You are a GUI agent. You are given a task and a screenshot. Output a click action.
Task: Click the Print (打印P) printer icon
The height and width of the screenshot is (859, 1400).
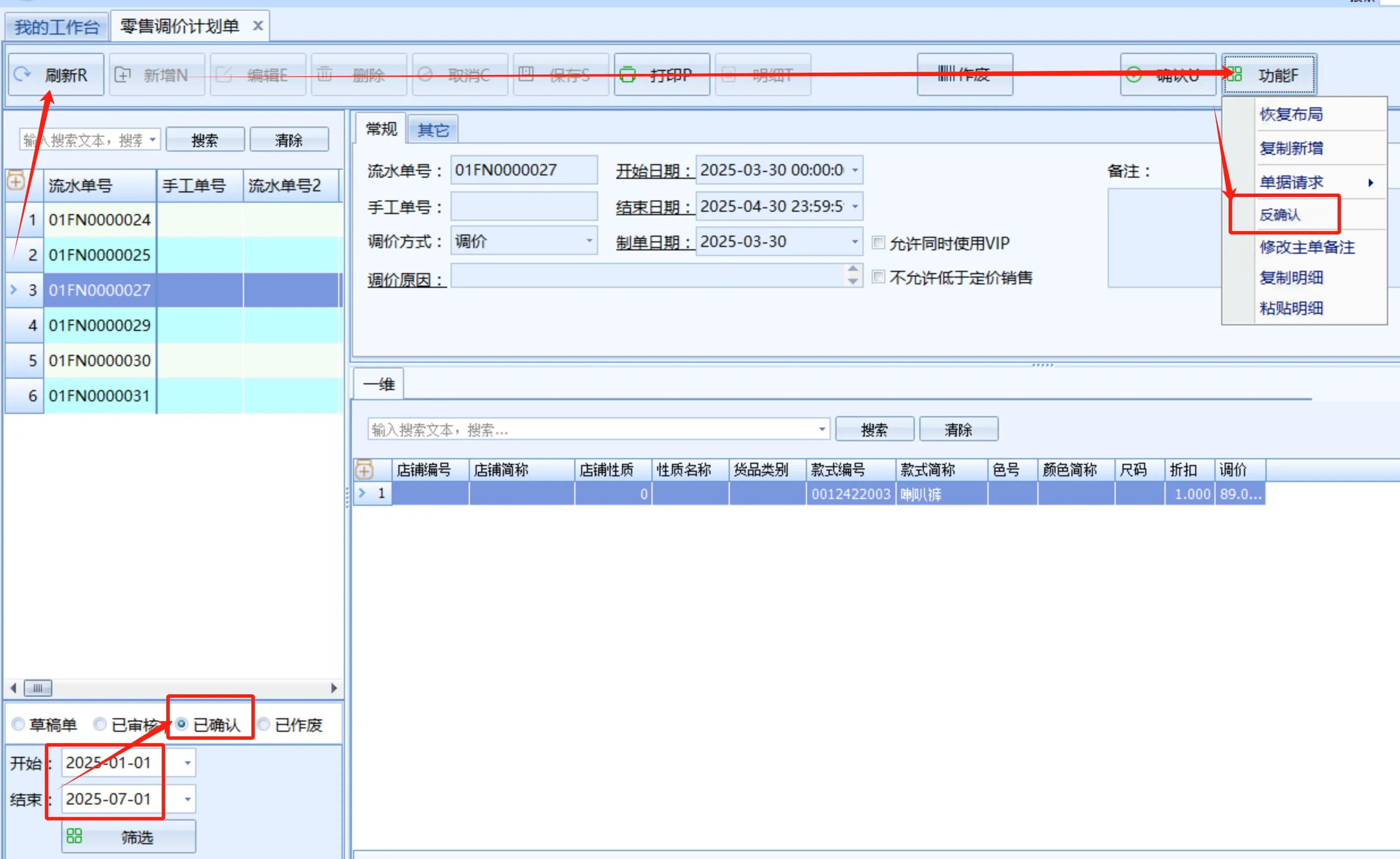627,74
